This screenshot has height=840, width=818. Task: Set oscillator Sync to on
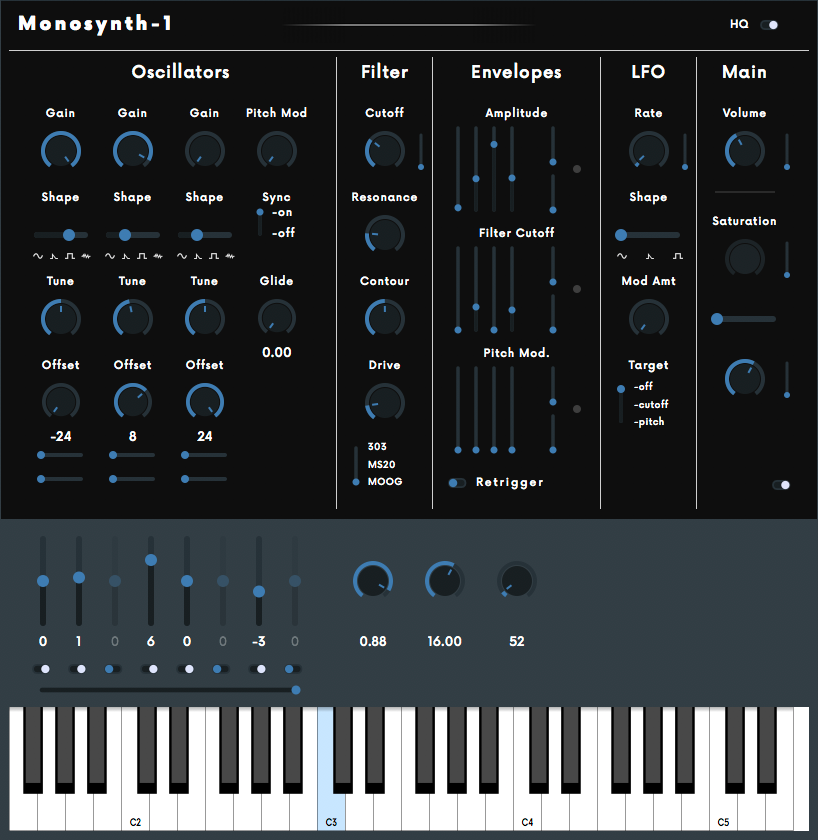click(282, 213)
